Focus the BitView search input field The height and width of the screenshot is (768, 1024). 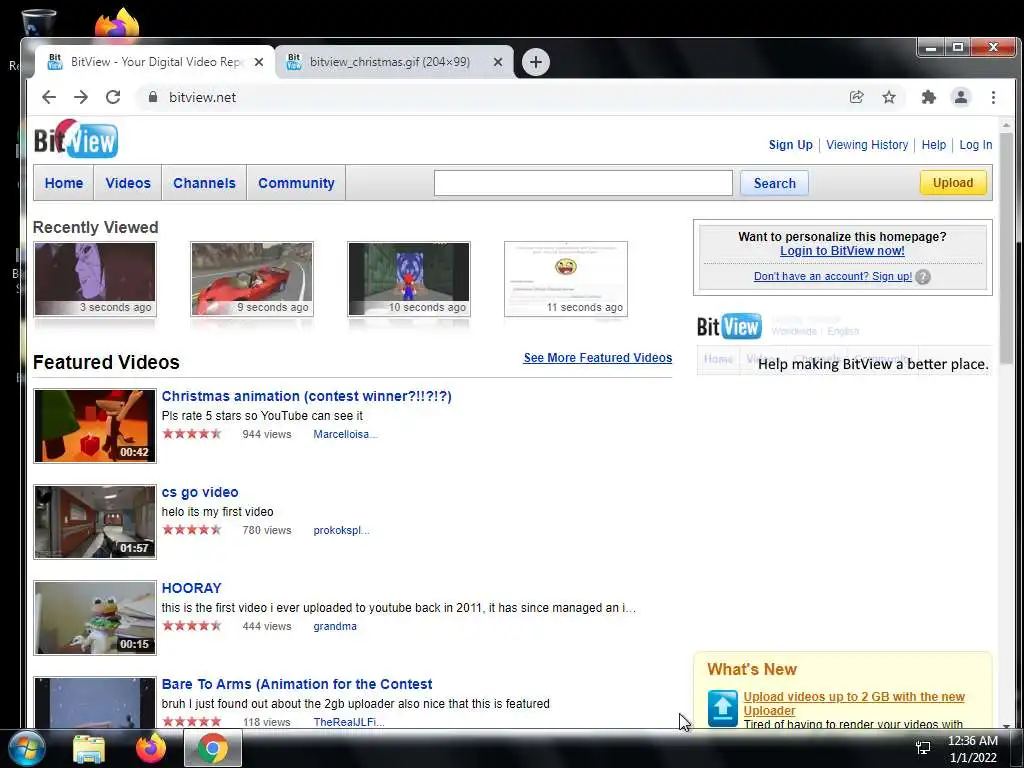coord(583,183)
